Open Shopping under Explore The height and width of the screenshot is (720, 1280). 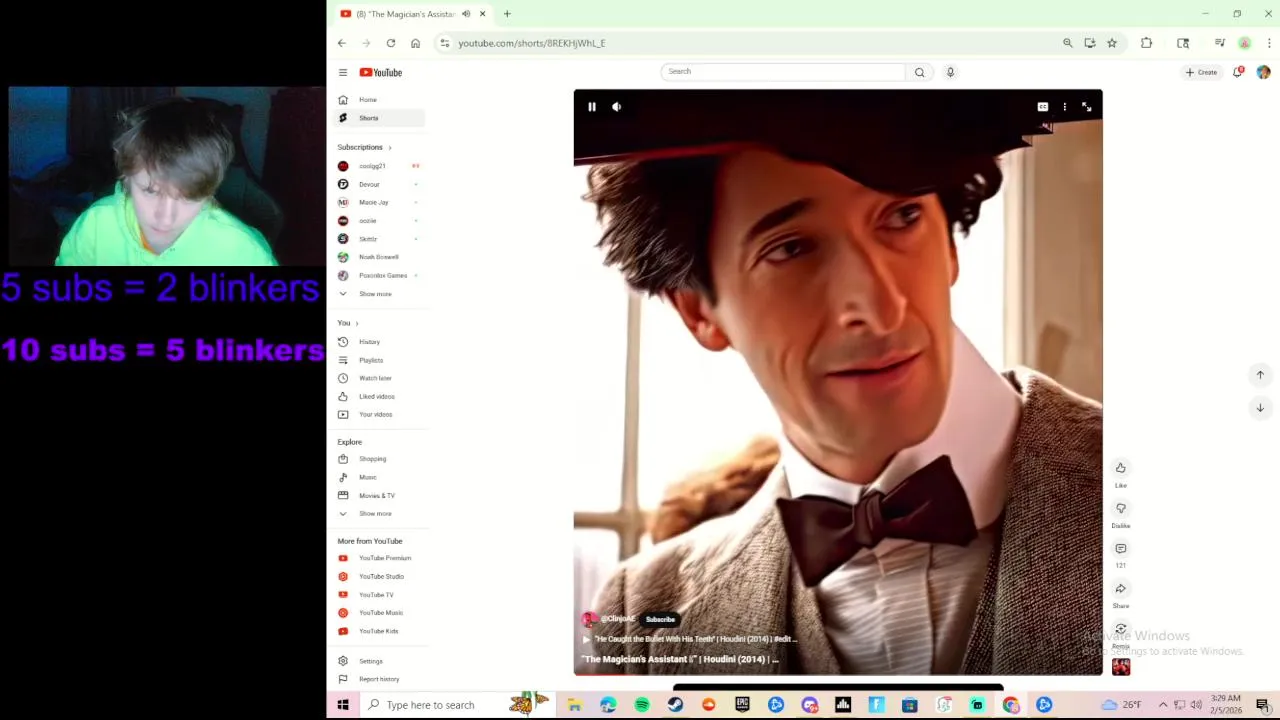click(x=379, y=459)
